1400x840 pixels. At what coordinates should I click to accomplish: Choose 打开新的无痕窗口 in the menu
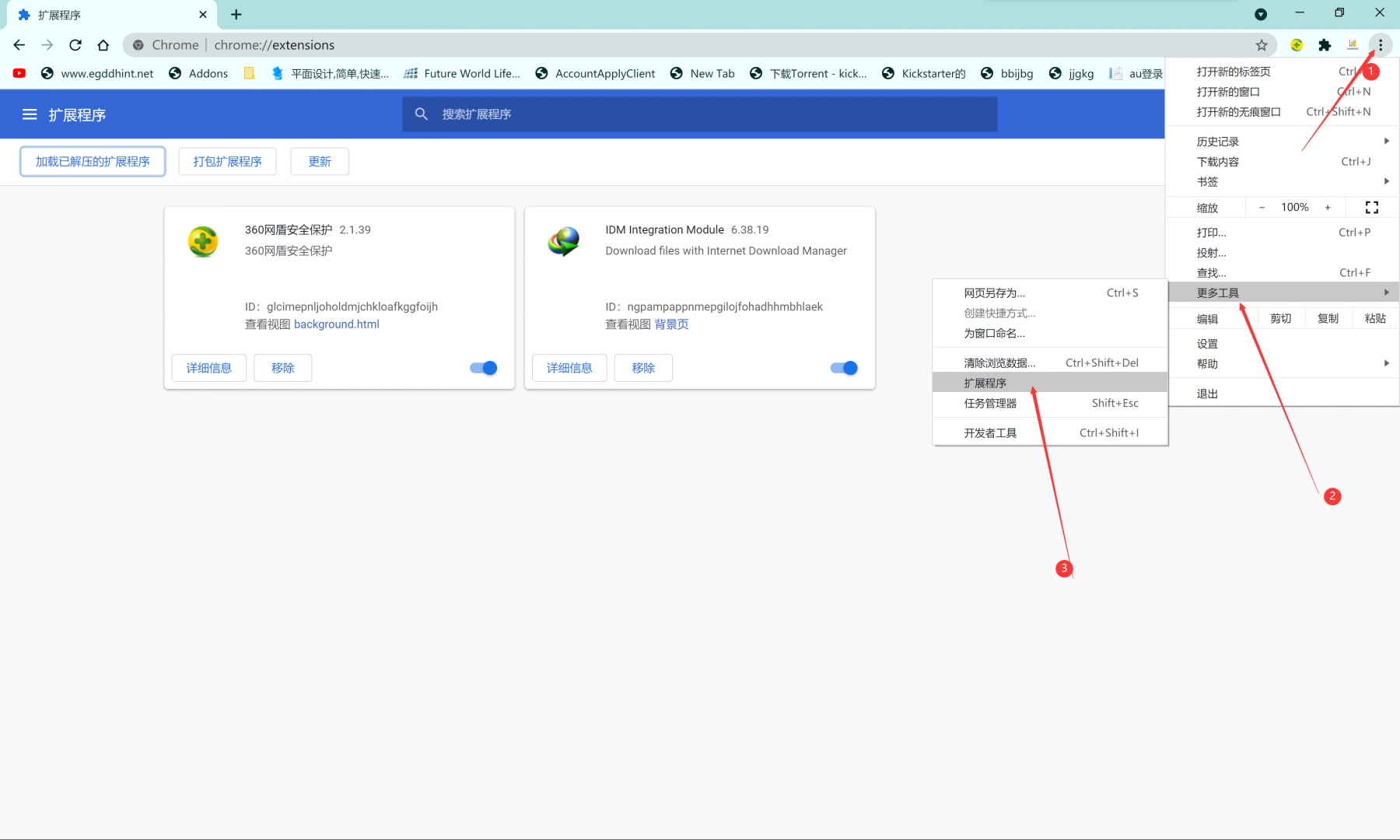1283,112
